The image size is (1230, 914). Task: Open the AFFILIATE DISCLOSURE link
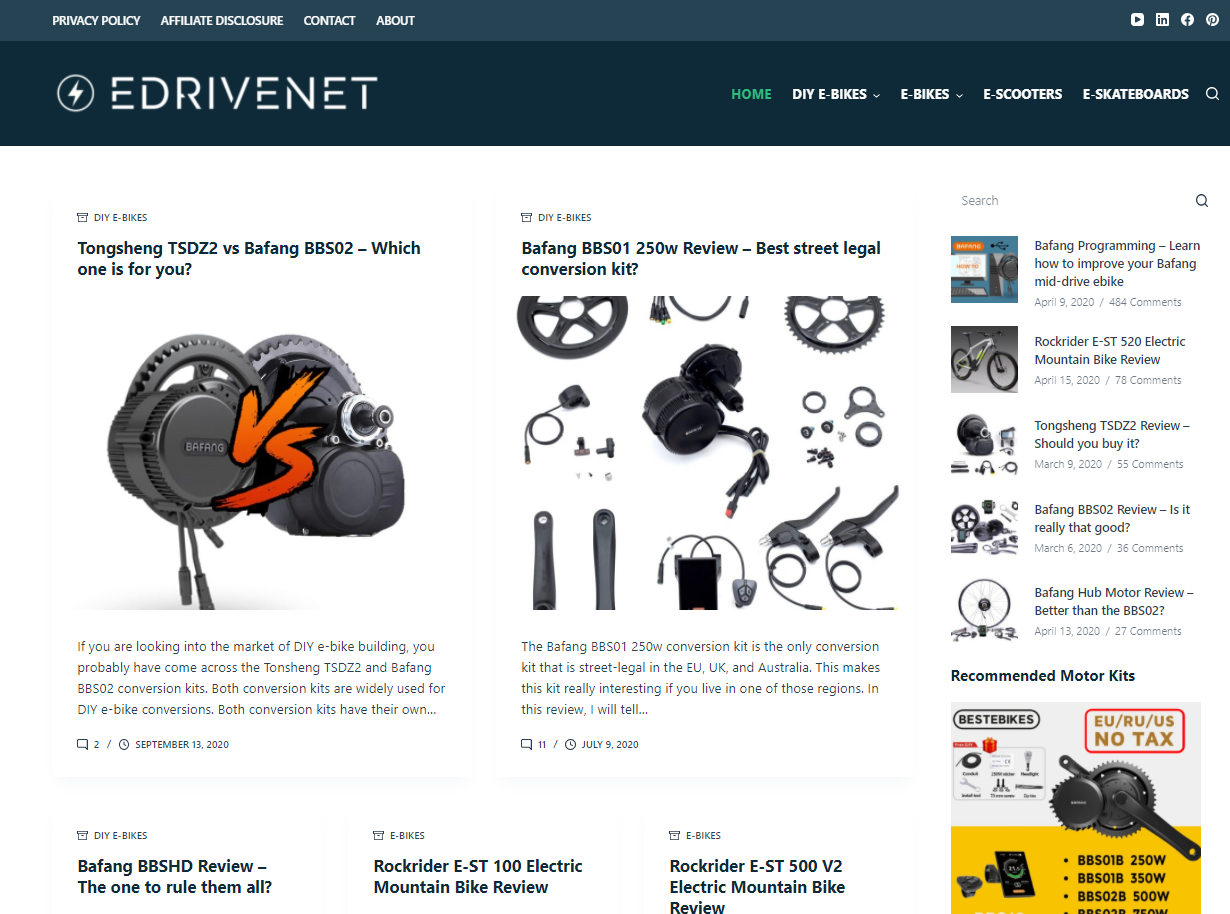[x=222, y=20]
